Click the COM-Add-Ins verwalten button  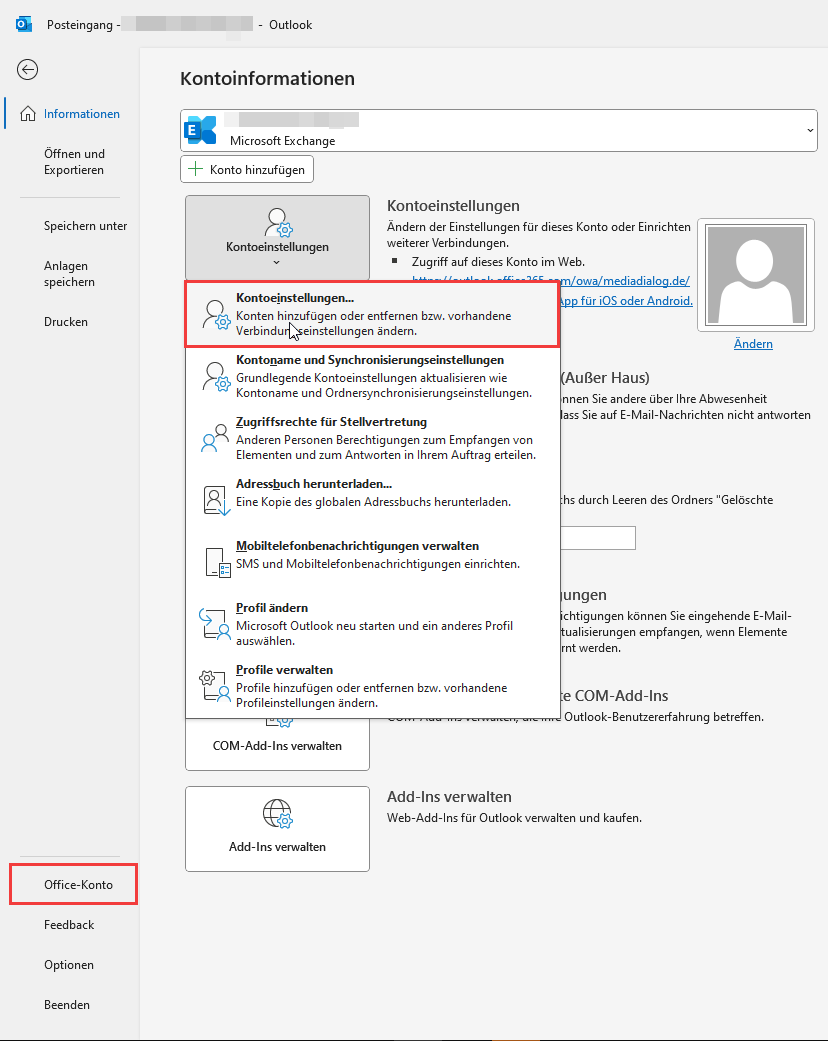click(277, 746)
